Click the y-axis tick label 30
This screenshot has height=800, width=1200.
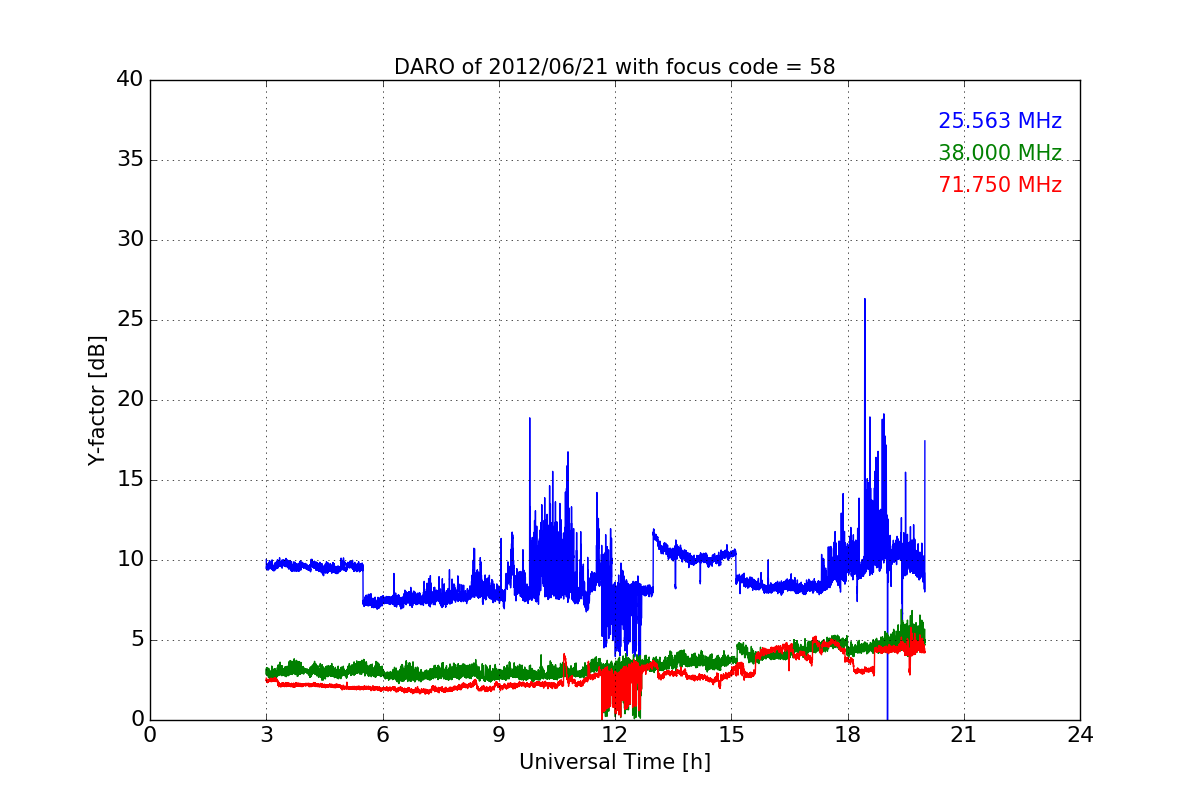[130, 240]
